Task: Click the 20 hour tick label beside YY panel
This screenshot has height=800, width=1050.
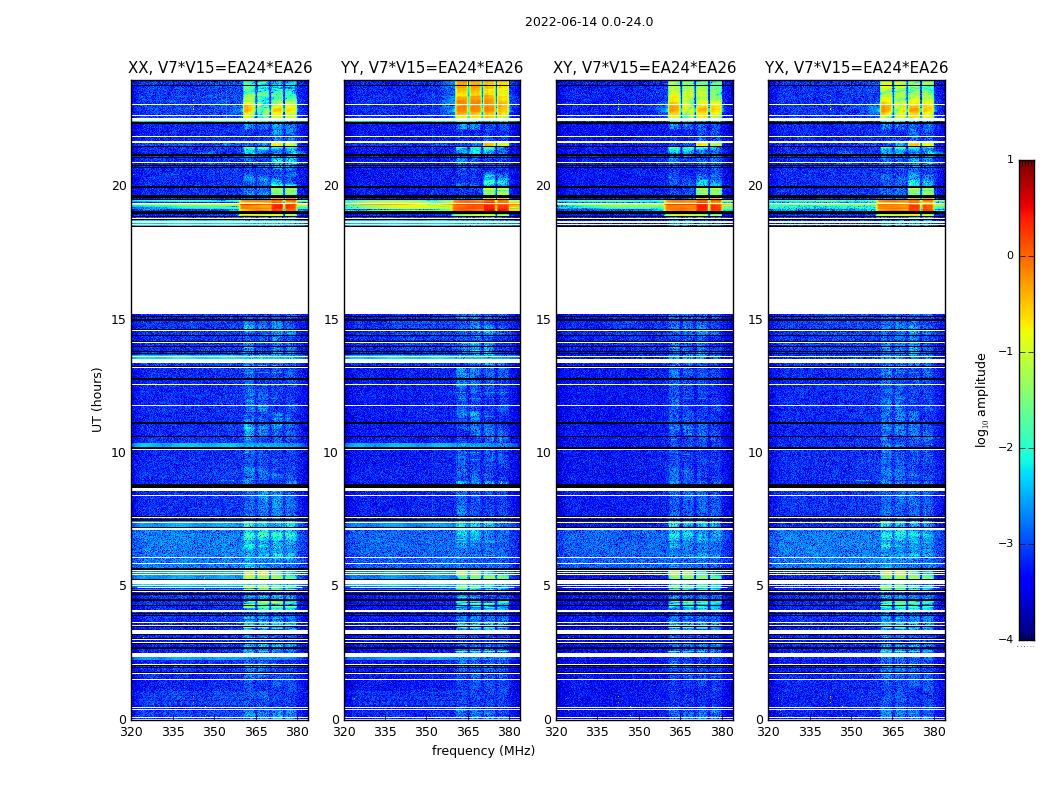Action: coord(331,185)
